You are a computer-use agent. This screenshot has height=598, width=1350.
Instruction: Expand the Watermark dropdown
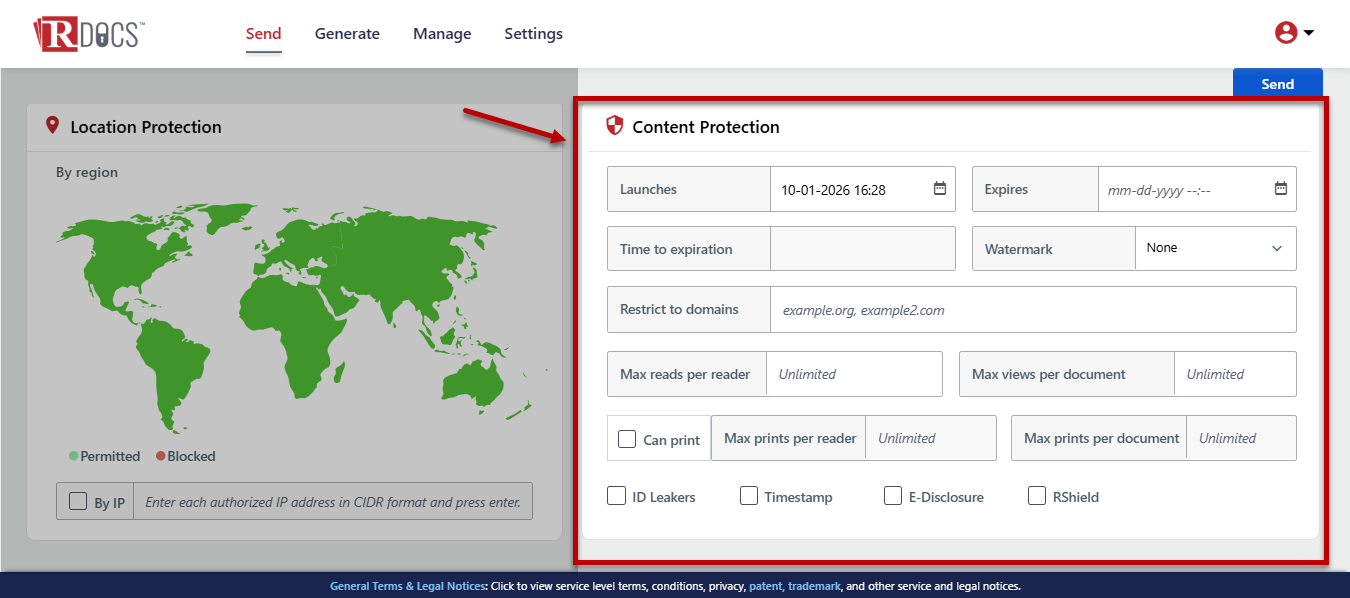point(1216,248)
